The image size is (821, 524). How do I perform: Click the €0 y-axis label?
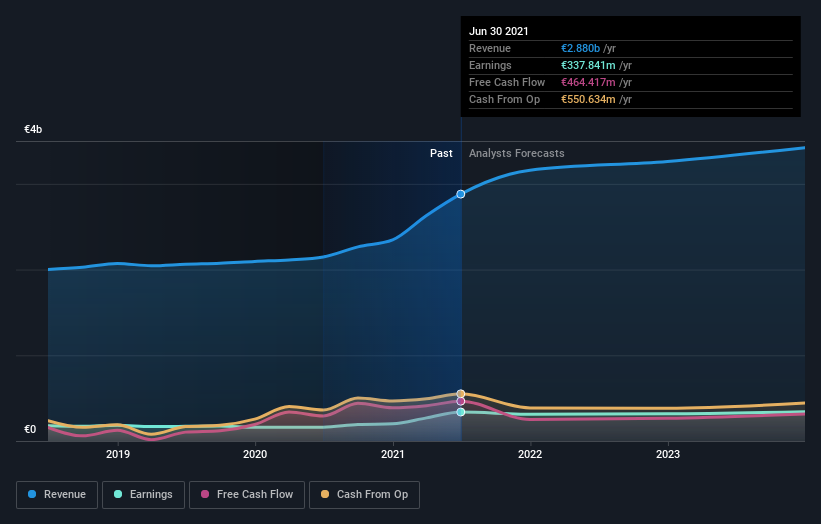pyautogui.click(x=30, y=429)
